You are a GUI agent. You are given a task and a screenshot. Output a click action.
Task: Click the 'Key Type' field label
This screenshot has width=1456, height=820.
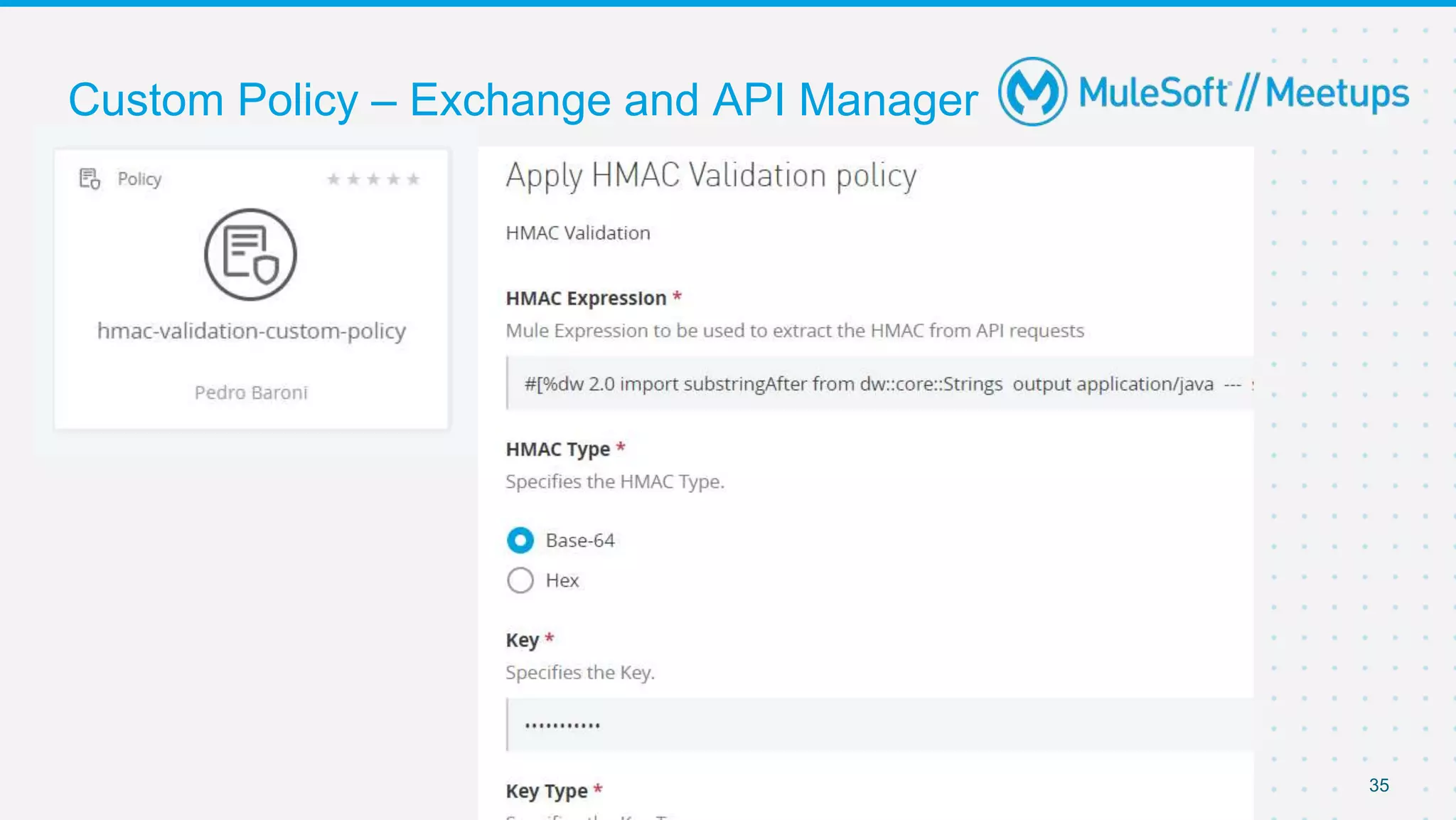pyautogui.click(x=547, y=791)
